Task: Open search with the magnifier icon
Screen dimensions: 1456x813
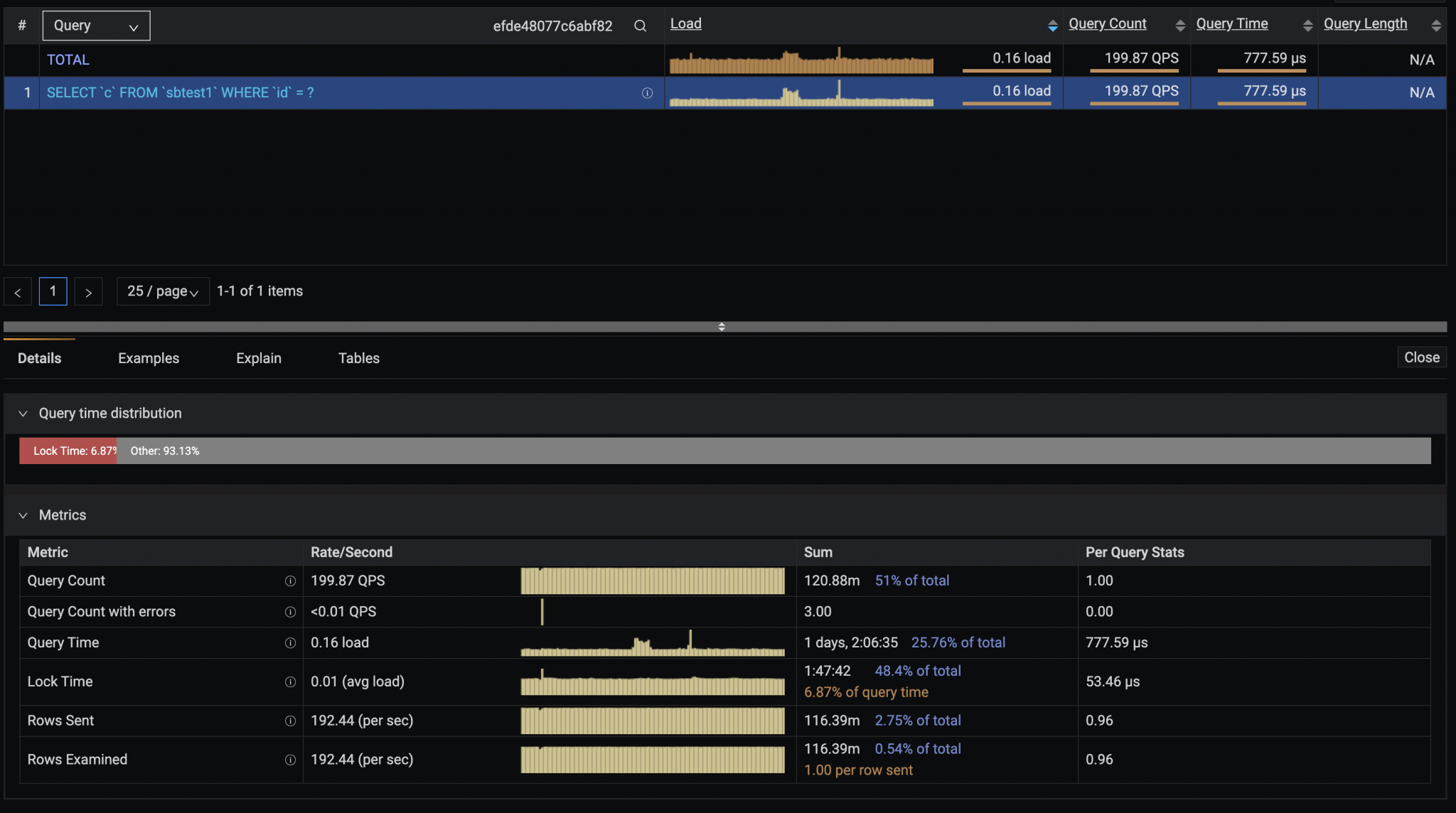Action: 639,25
